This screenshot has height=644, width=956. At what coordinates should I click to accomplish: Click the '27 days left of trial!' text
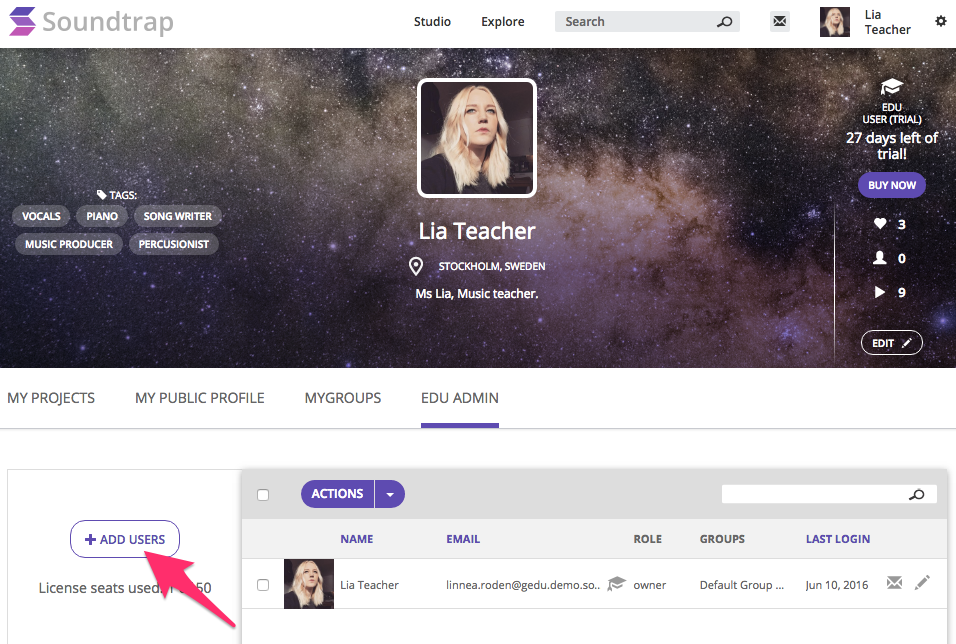(891, 146)
